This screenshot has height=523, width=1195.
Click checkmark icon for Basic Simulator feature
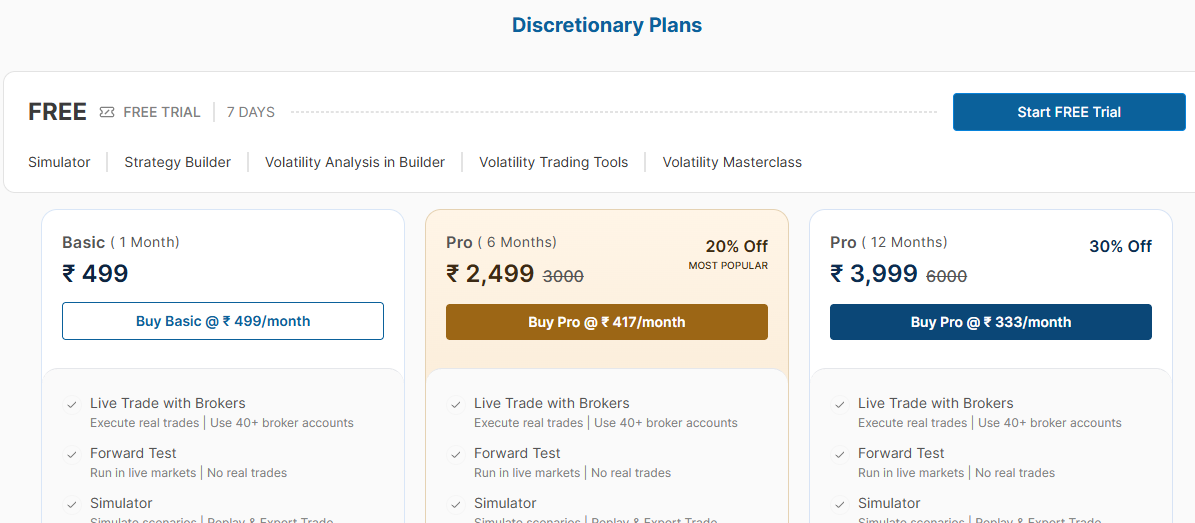[72, 505]
